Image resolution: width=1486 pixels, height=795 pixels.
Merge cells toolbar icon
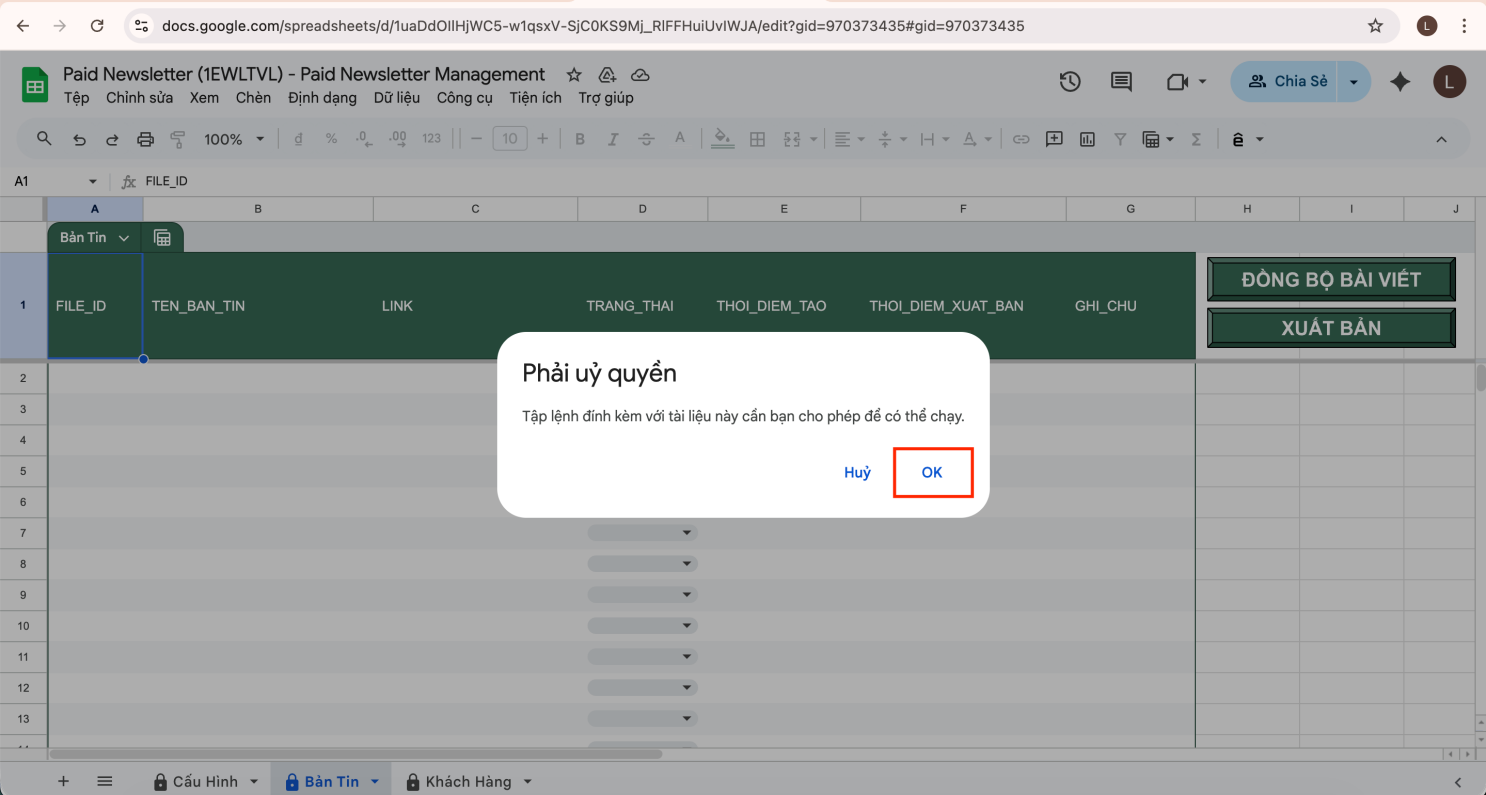(792, 139)
